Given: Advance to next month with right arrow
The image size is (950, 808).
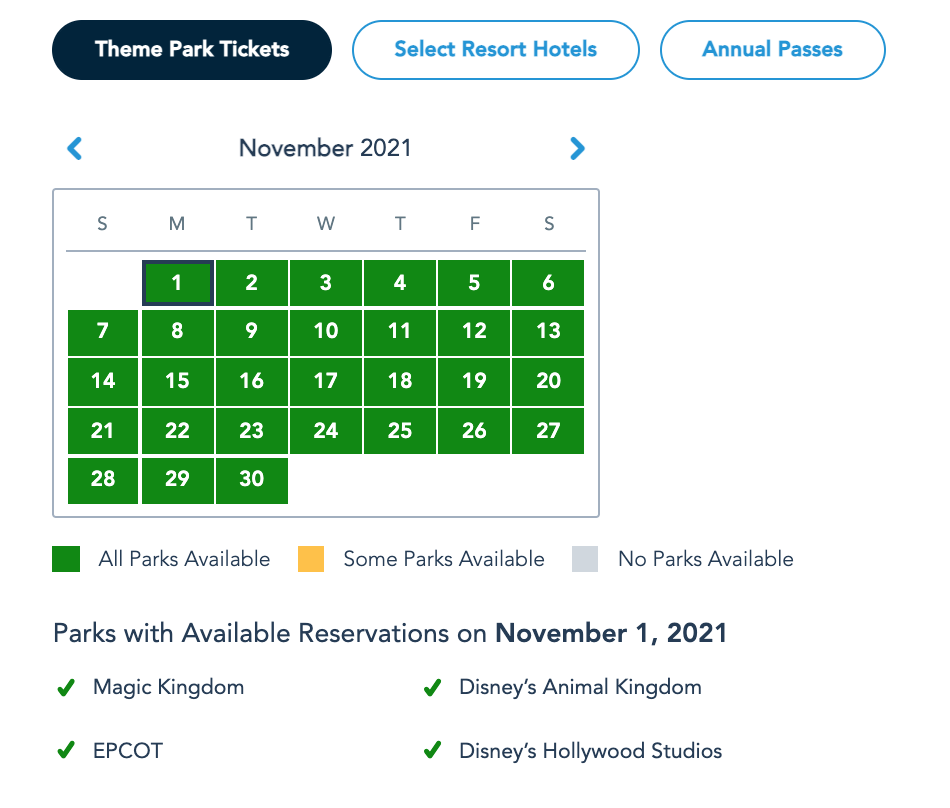Looking at the screenshot, I should pyautogui.click(x=577, y=149).
